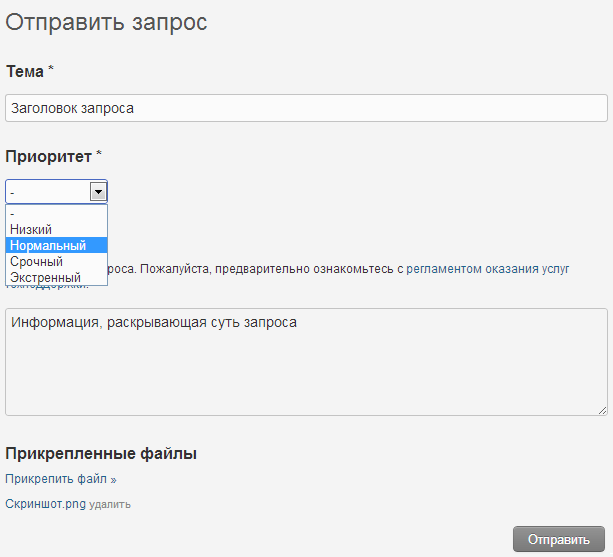Click the Отправить запрос page heading

click(107, 23)
